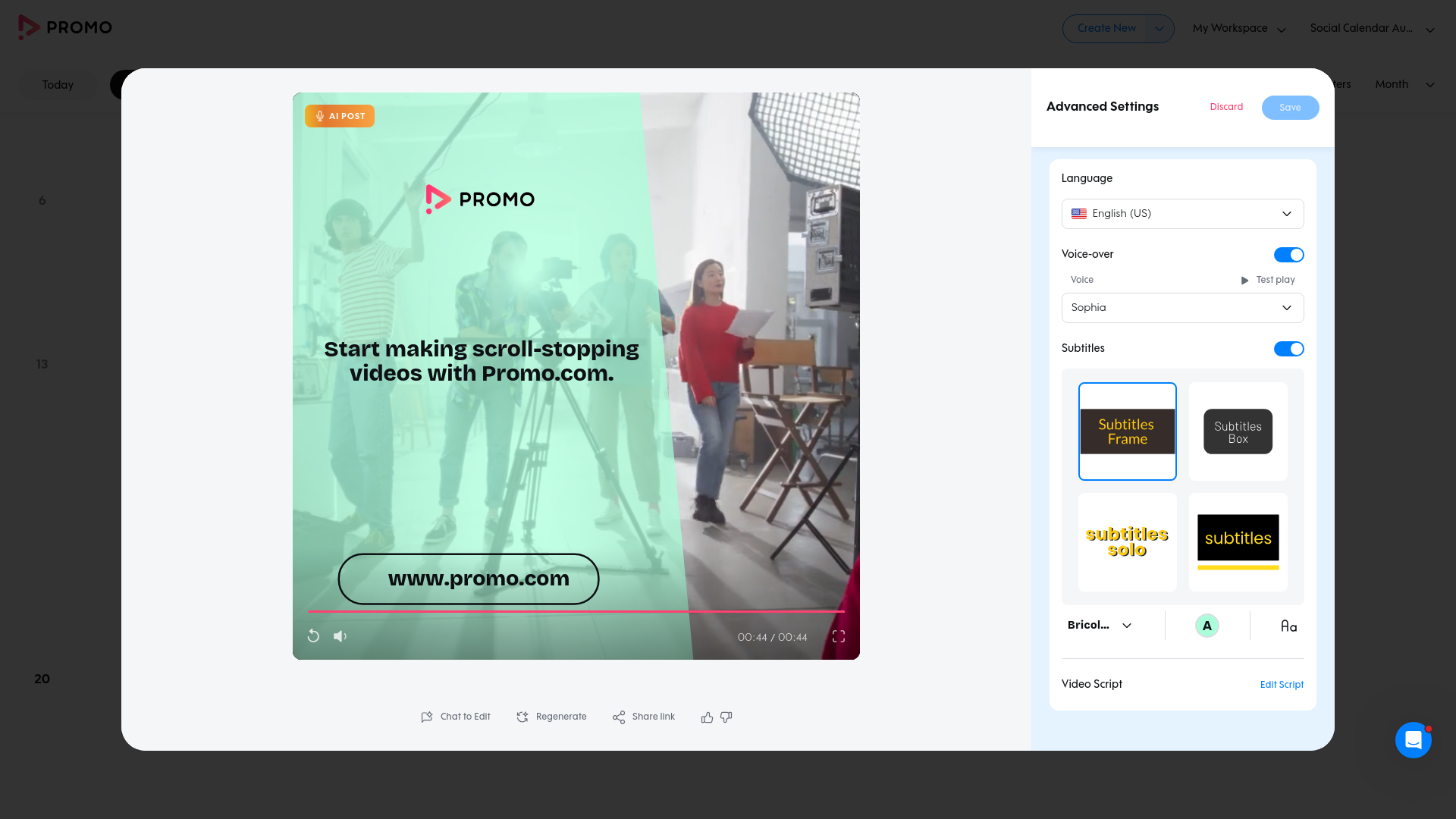
Task: Click the thumbs down icon
Action: 726,717
